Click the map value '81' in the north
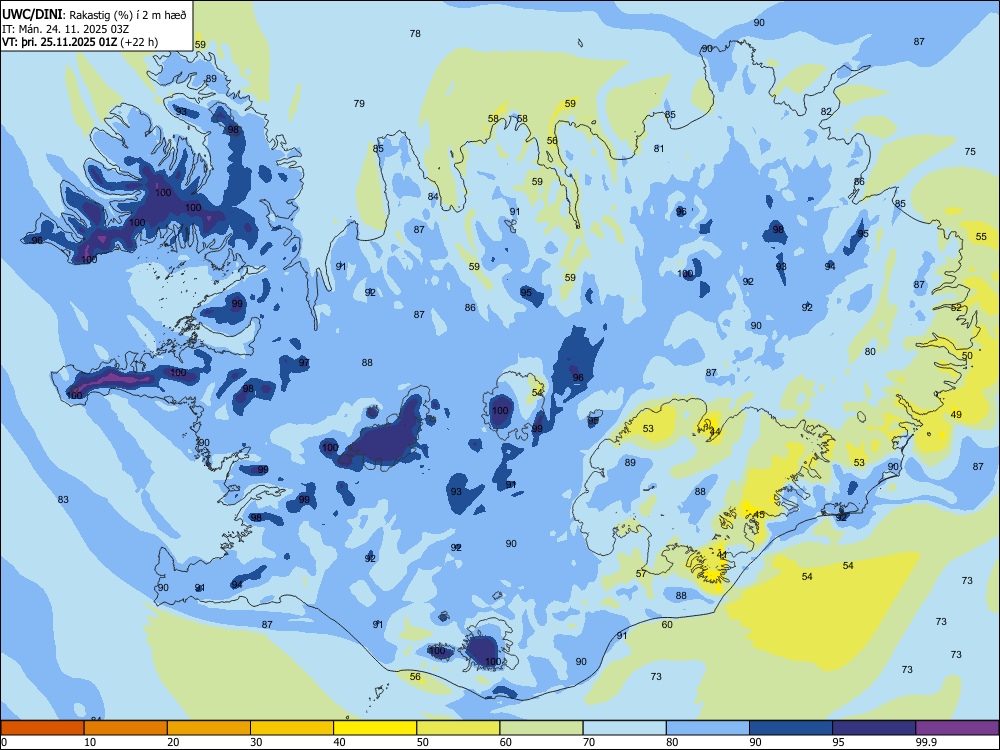 (659, 149)
